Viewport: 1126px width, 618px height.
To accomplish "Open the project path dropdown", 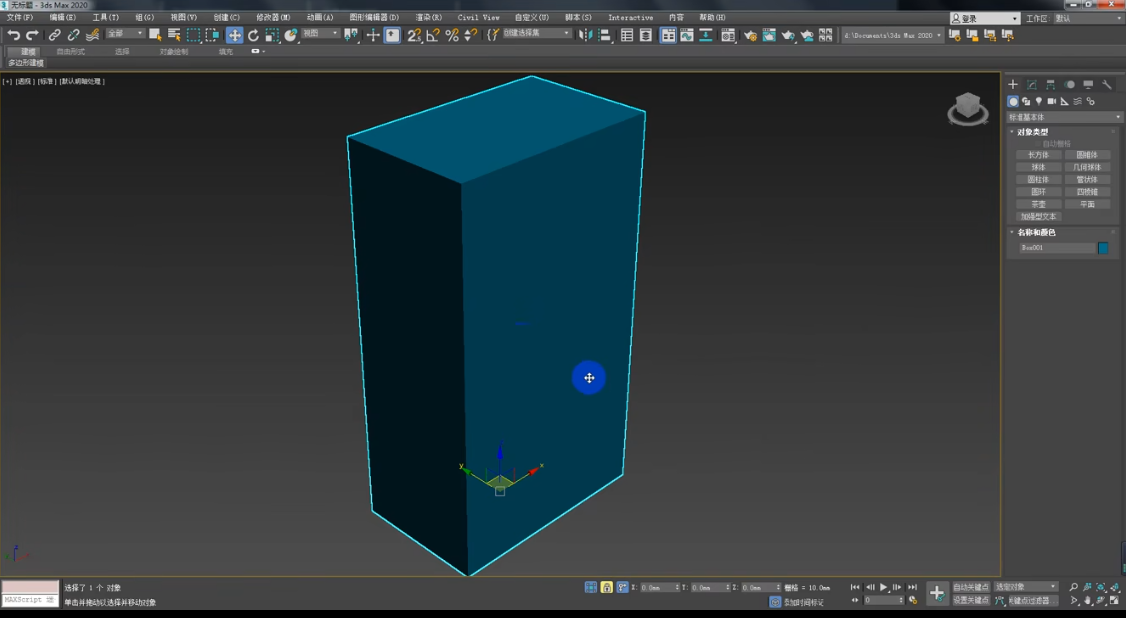I will pyautogui.click(x=893, y=35).
